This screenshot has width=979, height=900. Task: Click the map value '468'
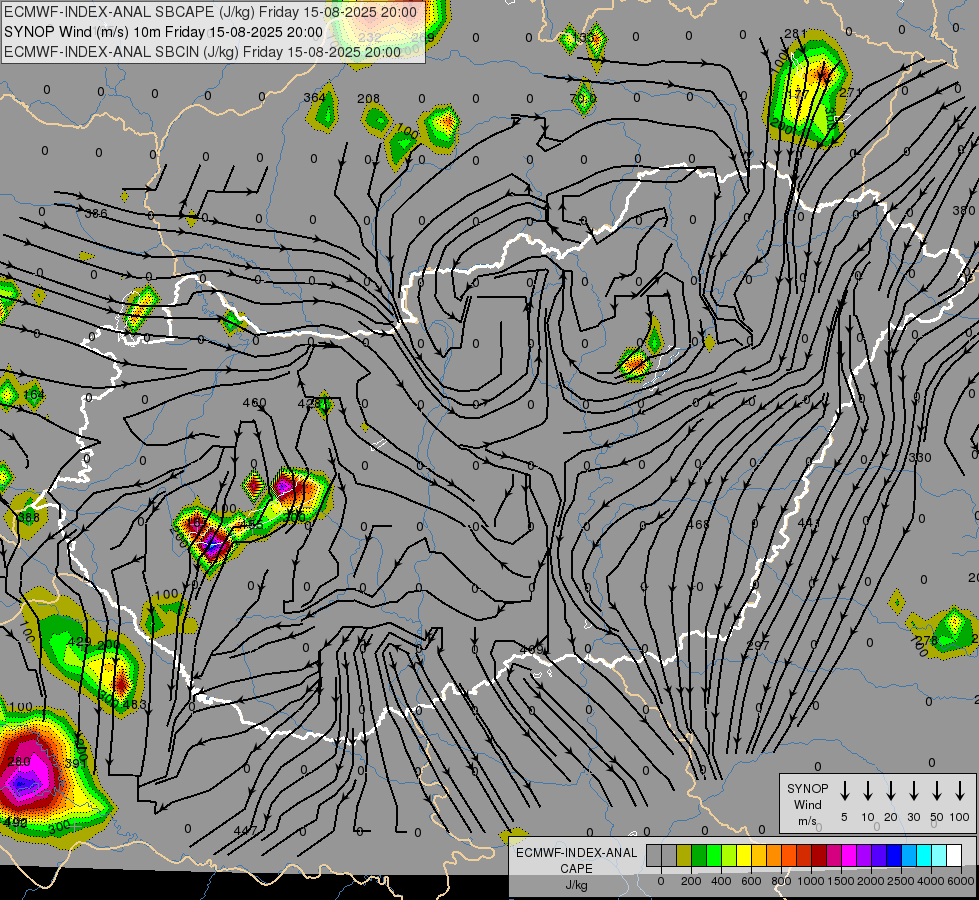click(699, 524)
